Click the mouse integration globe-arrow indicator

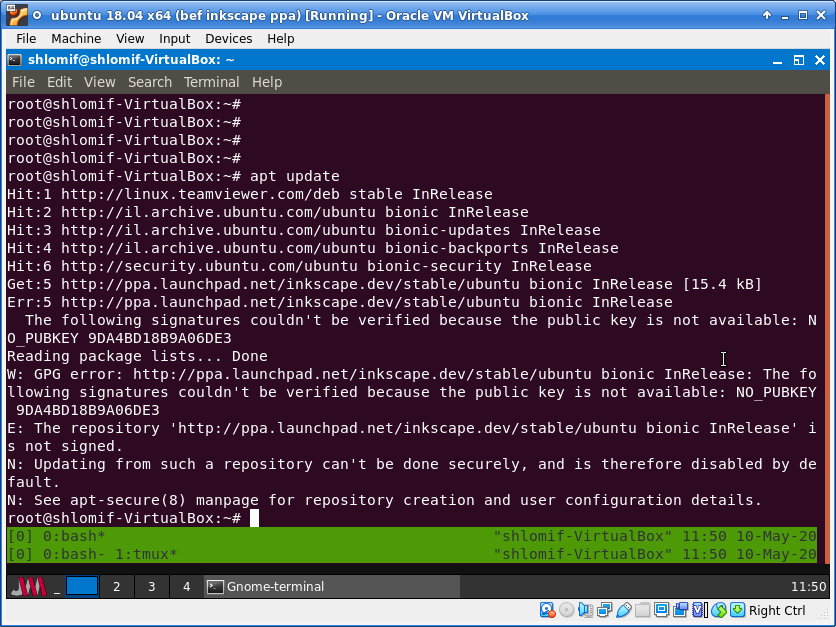(719, 610)
